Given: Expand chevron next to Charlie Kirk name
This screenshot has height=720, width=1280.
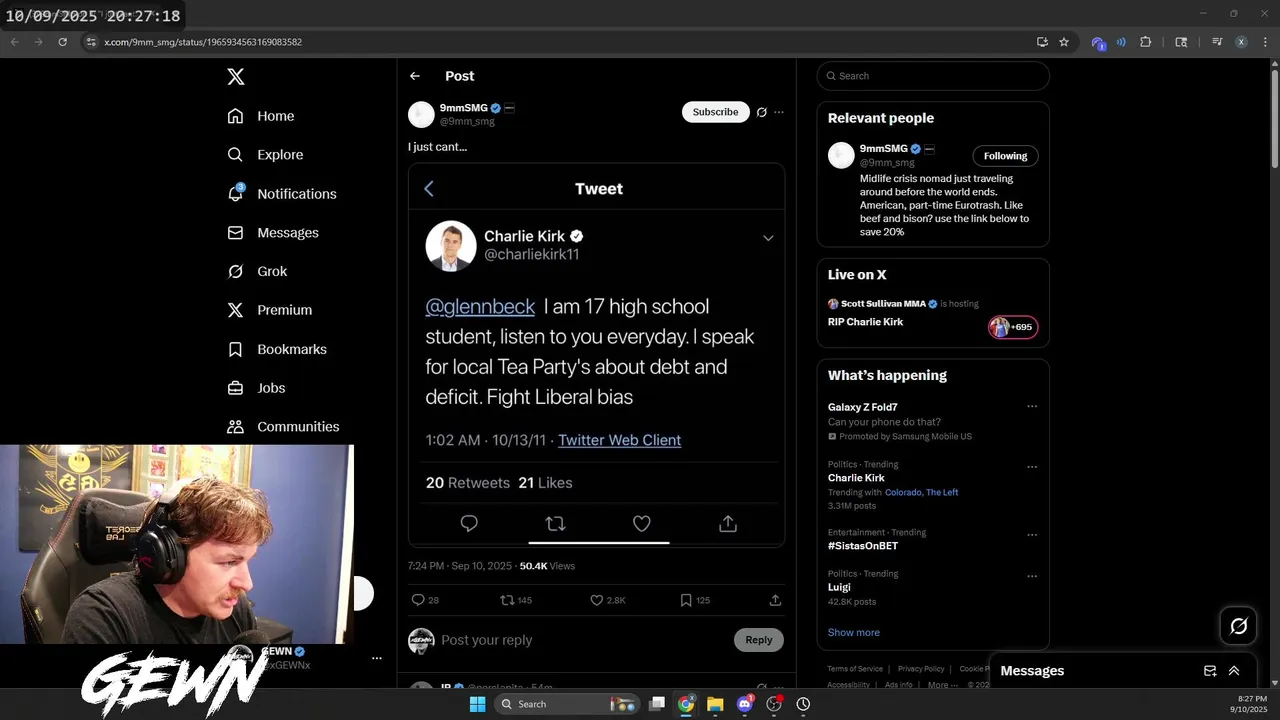Looking at the screenshot, I should click(768, 238).
